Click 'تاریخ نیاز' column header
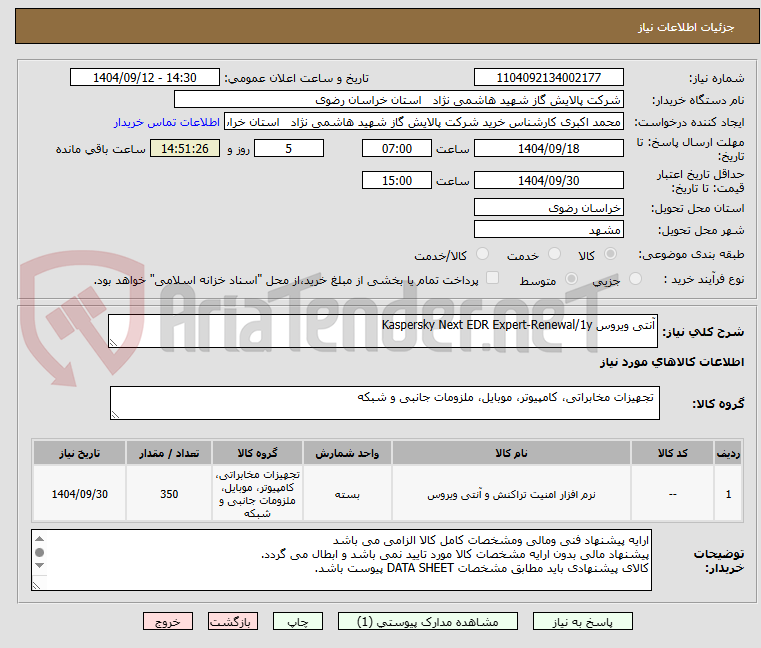Image resolution: width=761 pixels, height=648 pixels. click(x=80, y=453)
